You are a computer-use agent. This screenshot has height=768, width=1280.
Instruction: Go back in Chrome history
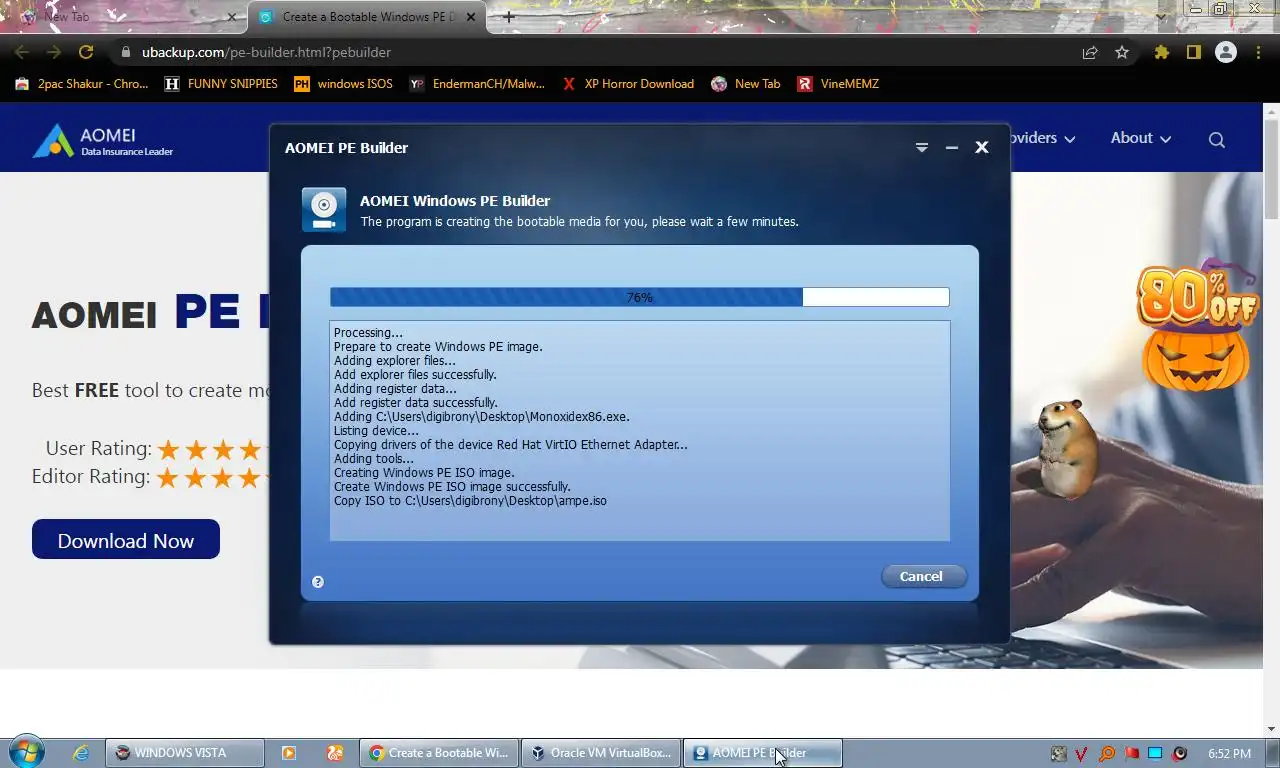pyautogui.click(x=22, y=52)
